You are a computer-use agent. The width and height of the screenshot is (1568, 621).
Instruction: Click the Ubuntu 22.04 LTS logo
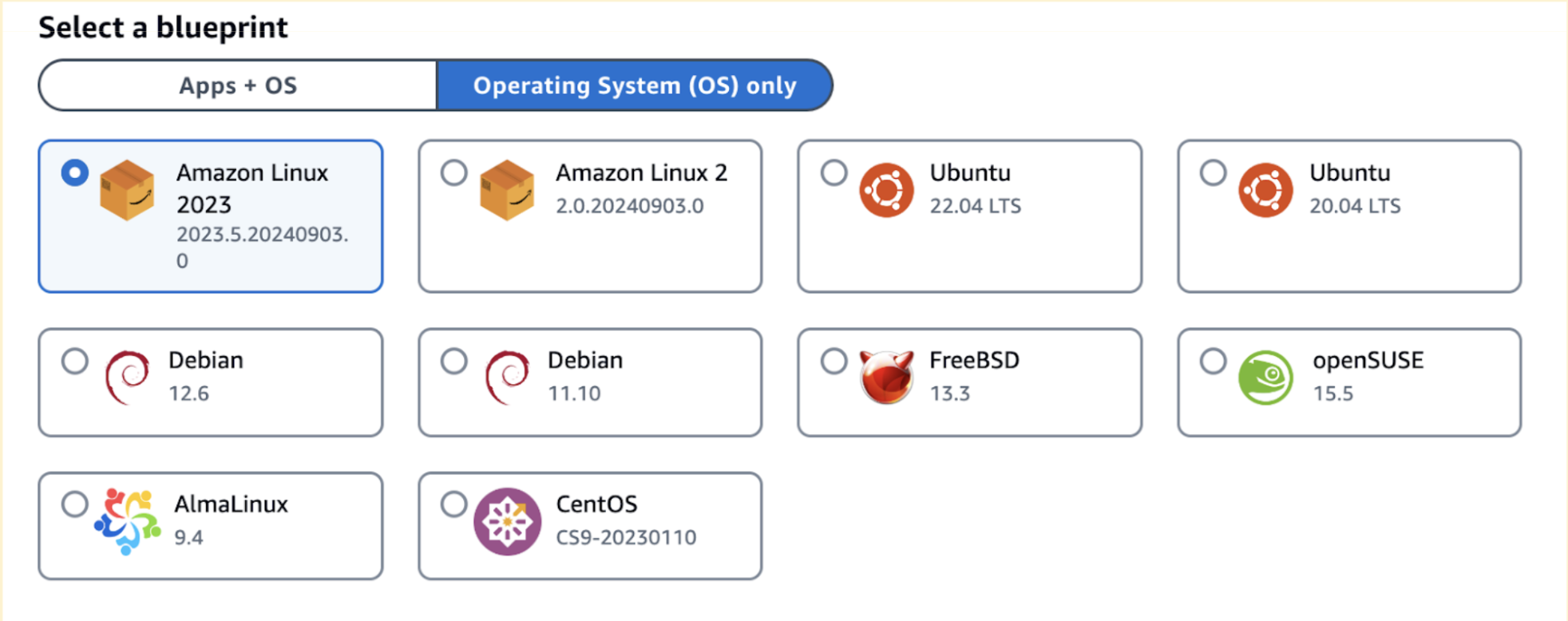[886, 190]
